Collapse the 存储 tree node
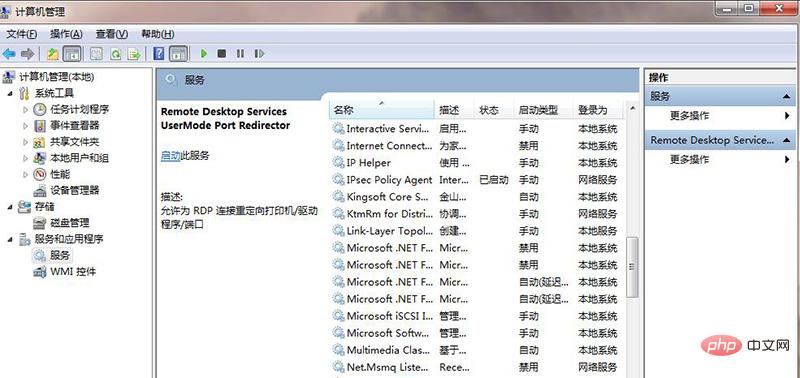 click(11, 207)
